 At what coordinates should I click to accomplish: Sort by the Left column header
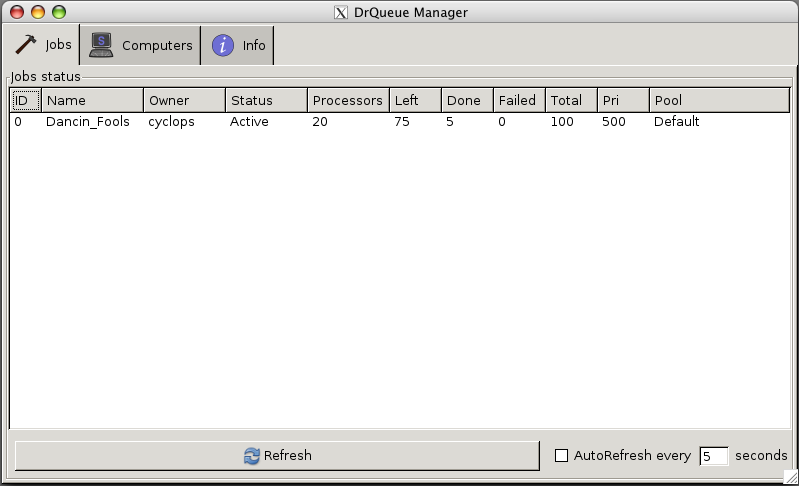point(415,100)
